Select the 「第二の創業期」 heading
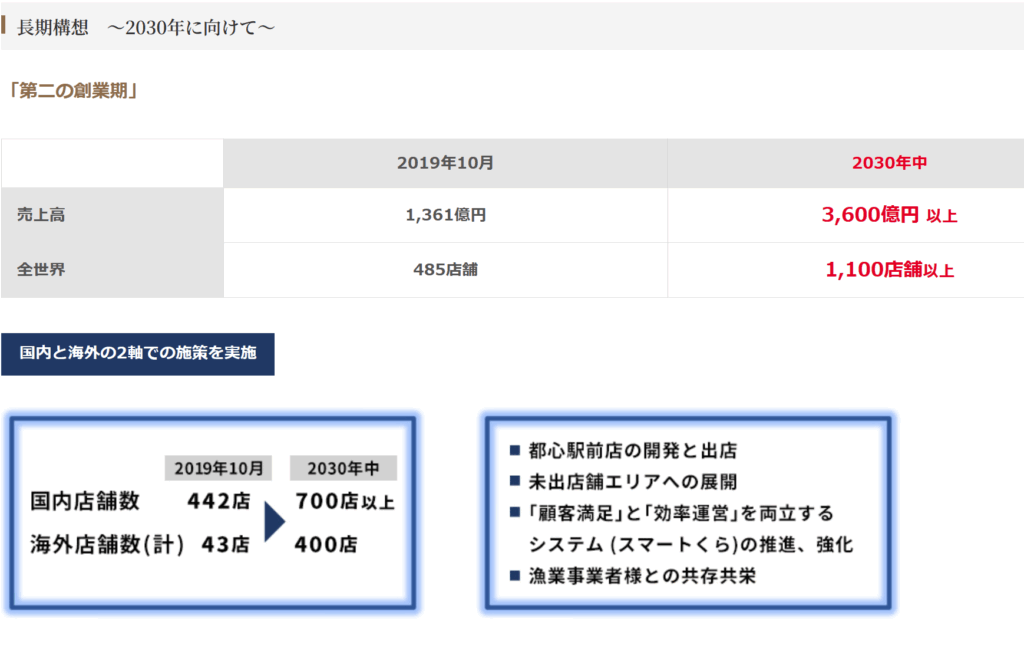 coord(72,91)
